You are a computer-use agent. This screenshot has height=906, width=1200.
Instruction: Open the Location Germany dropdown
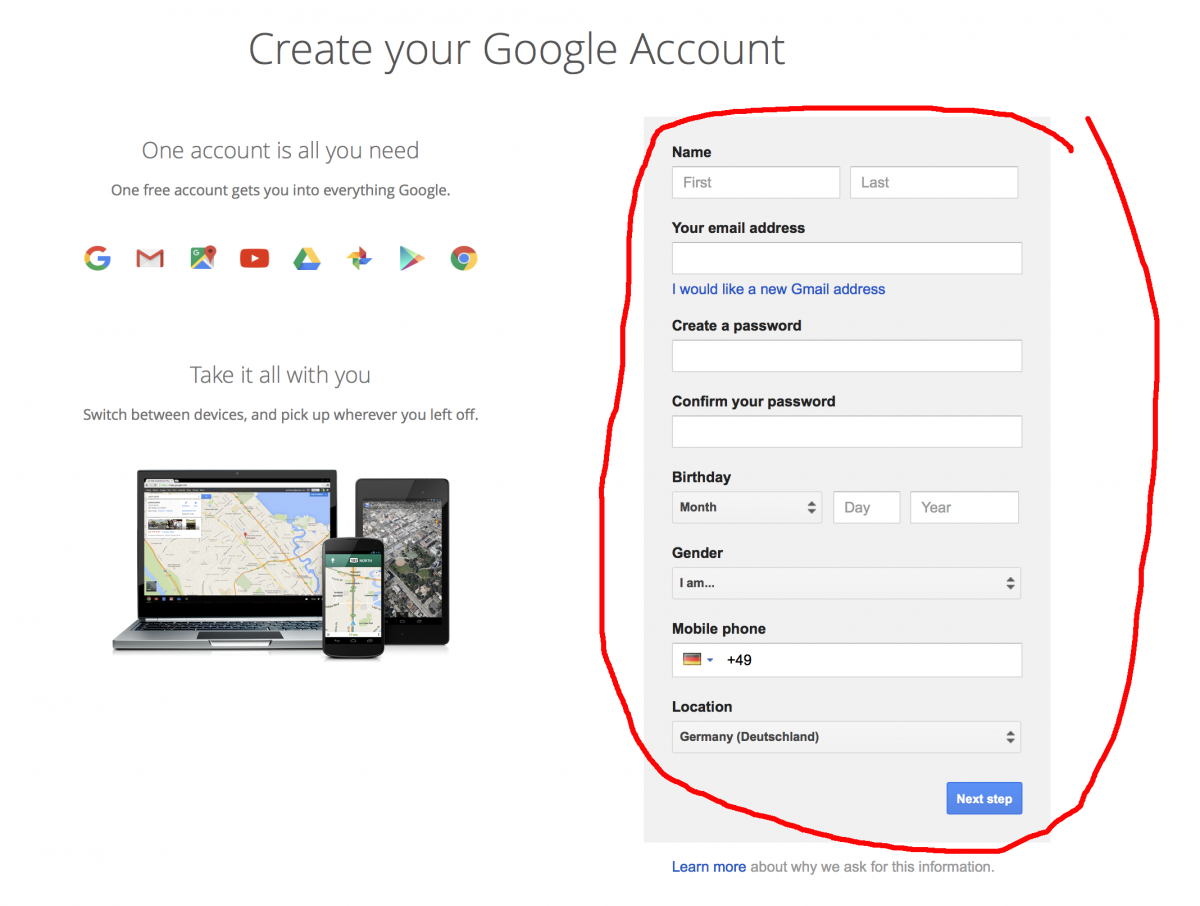tap(846, 737)
